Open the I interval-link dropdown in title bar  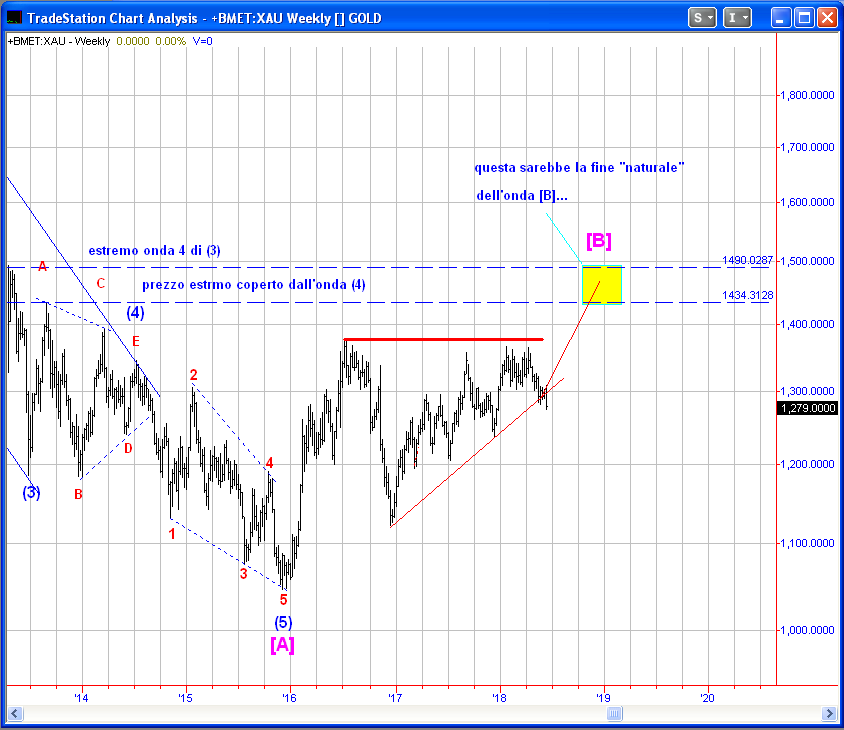(737, 18)
